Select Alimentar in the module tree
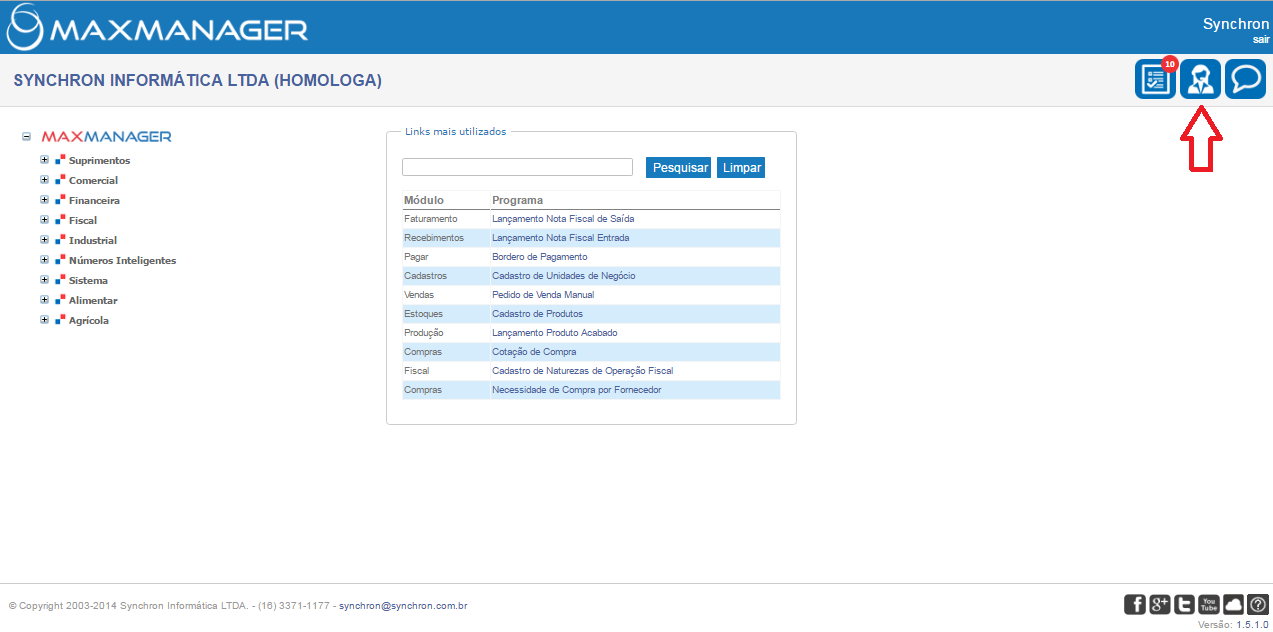Viewport: 1273px width, 632px height. (93, 300)
